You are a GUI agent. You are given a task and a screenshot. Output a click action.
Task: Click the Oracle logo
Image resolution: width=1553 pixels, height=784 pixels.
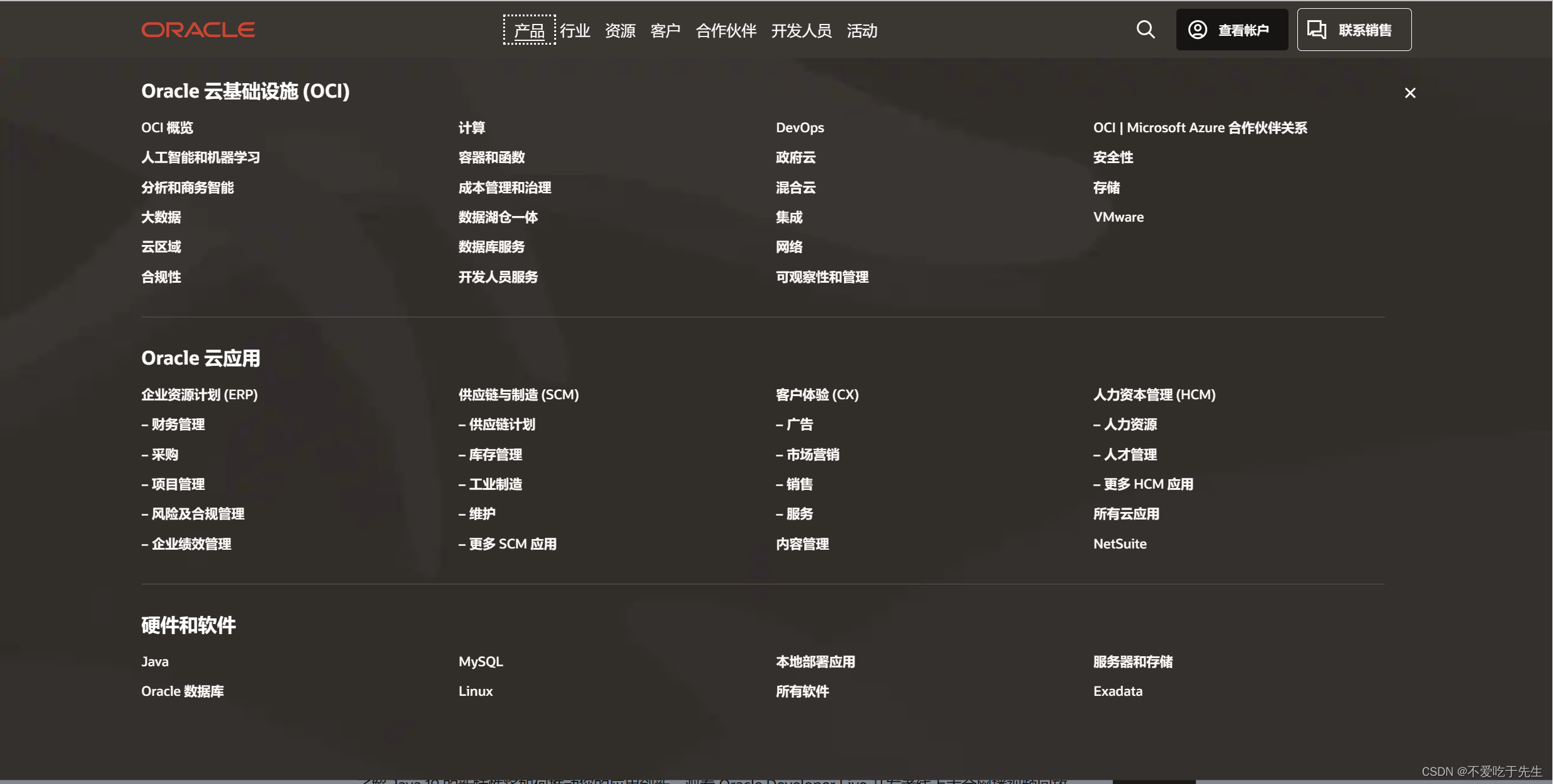(198, 30)
